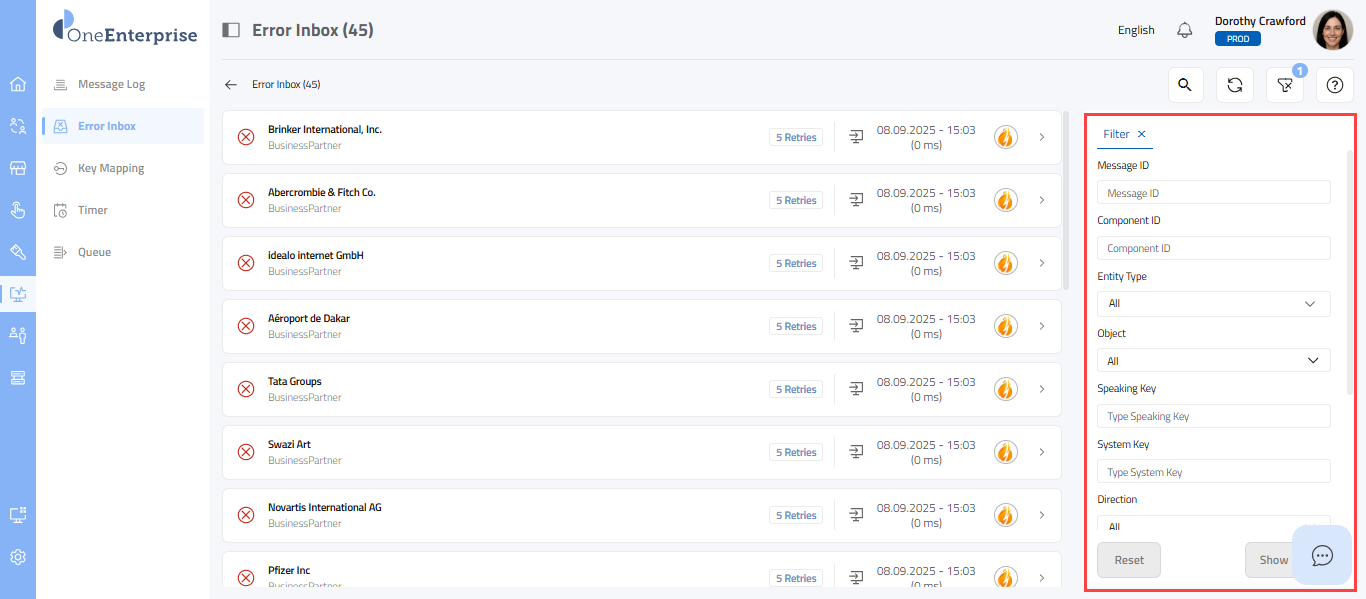Click the back arrow beside Error Inbox
1366x599 pixels.
click(x=231, y=85)
